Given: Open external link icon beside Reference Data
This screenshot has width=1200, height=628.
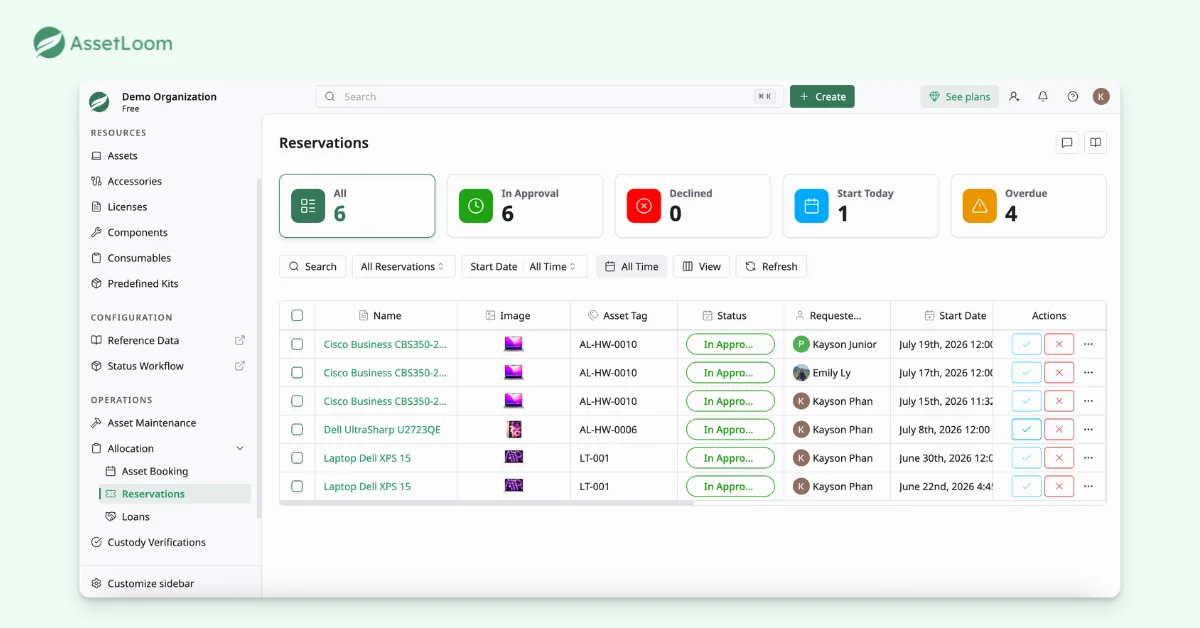Looking at the screenshot, I should pyautogui.click(x=240, y=340).
